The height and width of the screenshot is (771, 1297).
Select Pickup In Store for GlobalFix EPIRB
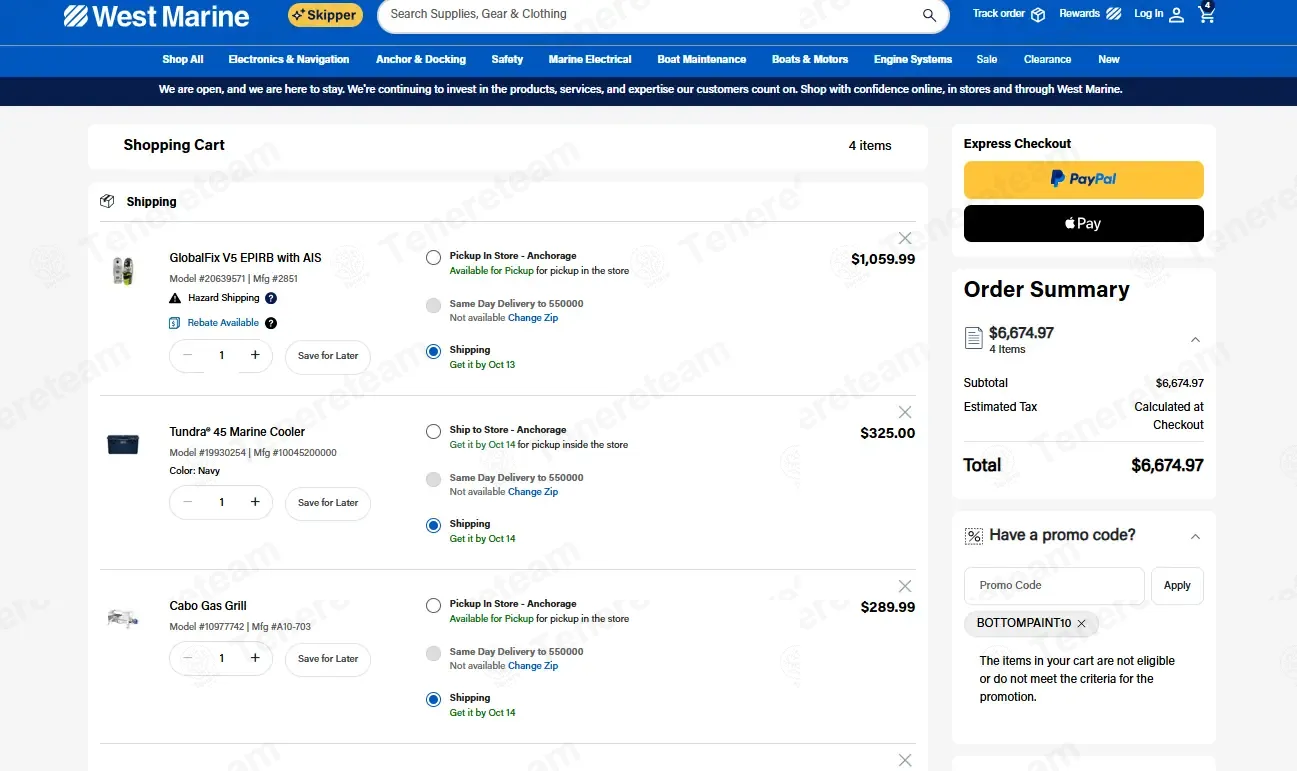coord(433,257)
